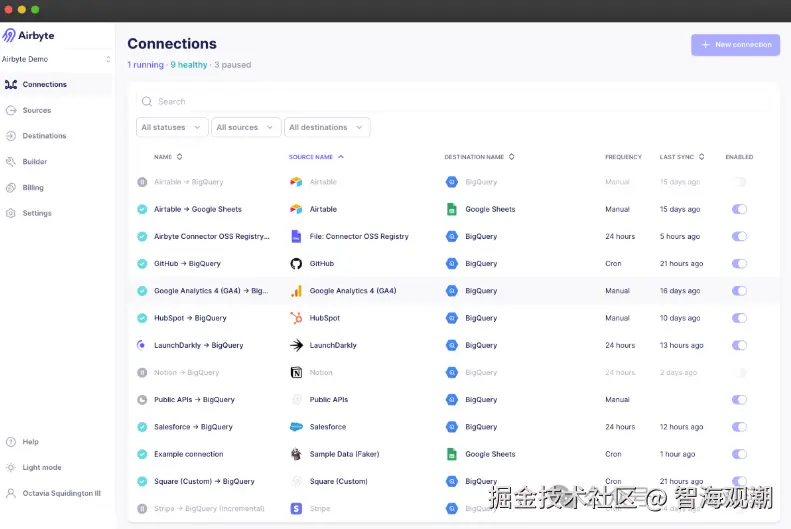Click the Salesforce cloud source icon
Image resolution: width=791 pixels, height=529 pixels.
(296, 427)
